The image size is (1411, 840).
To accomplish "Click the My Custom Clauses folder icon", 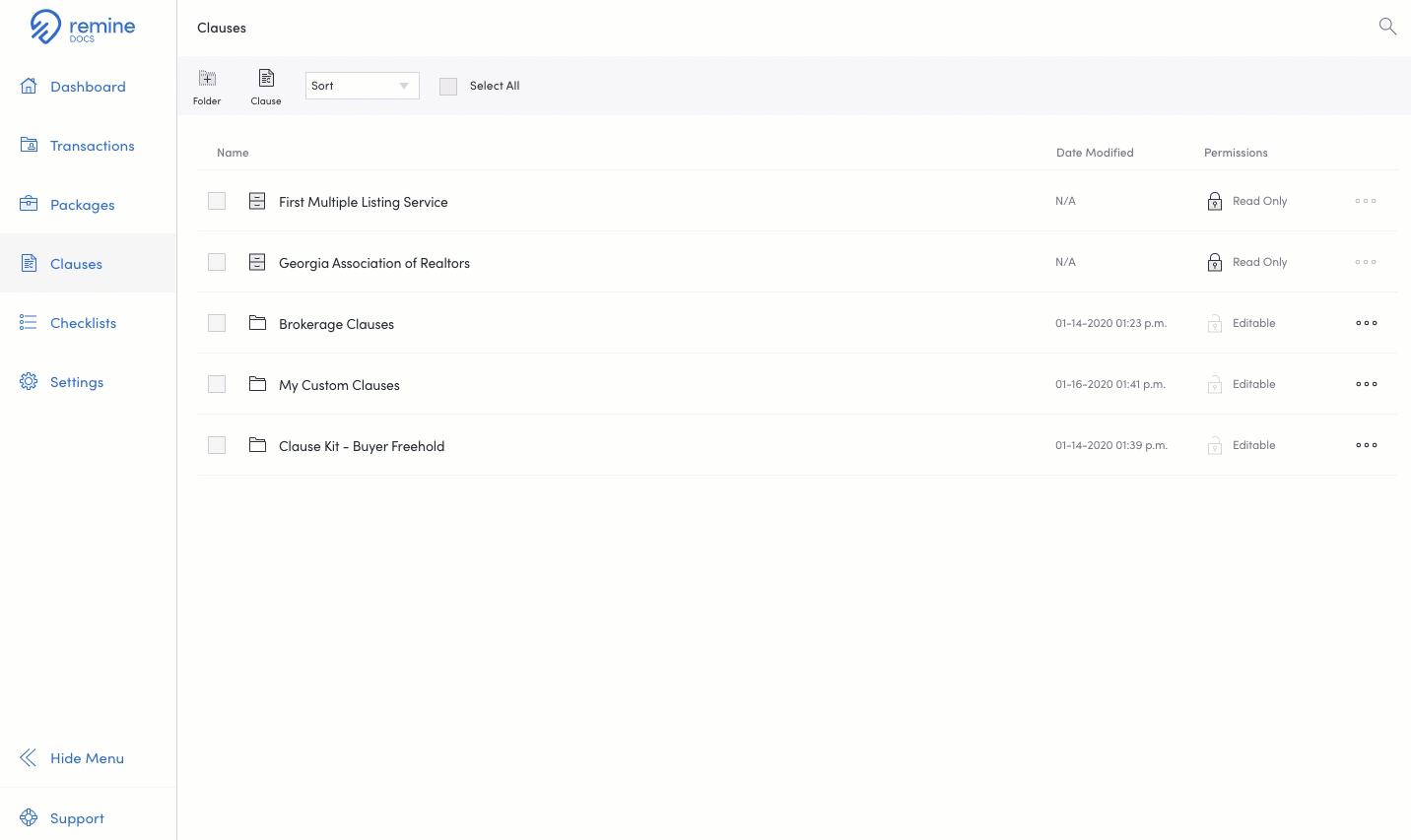I will pos(257,384).
